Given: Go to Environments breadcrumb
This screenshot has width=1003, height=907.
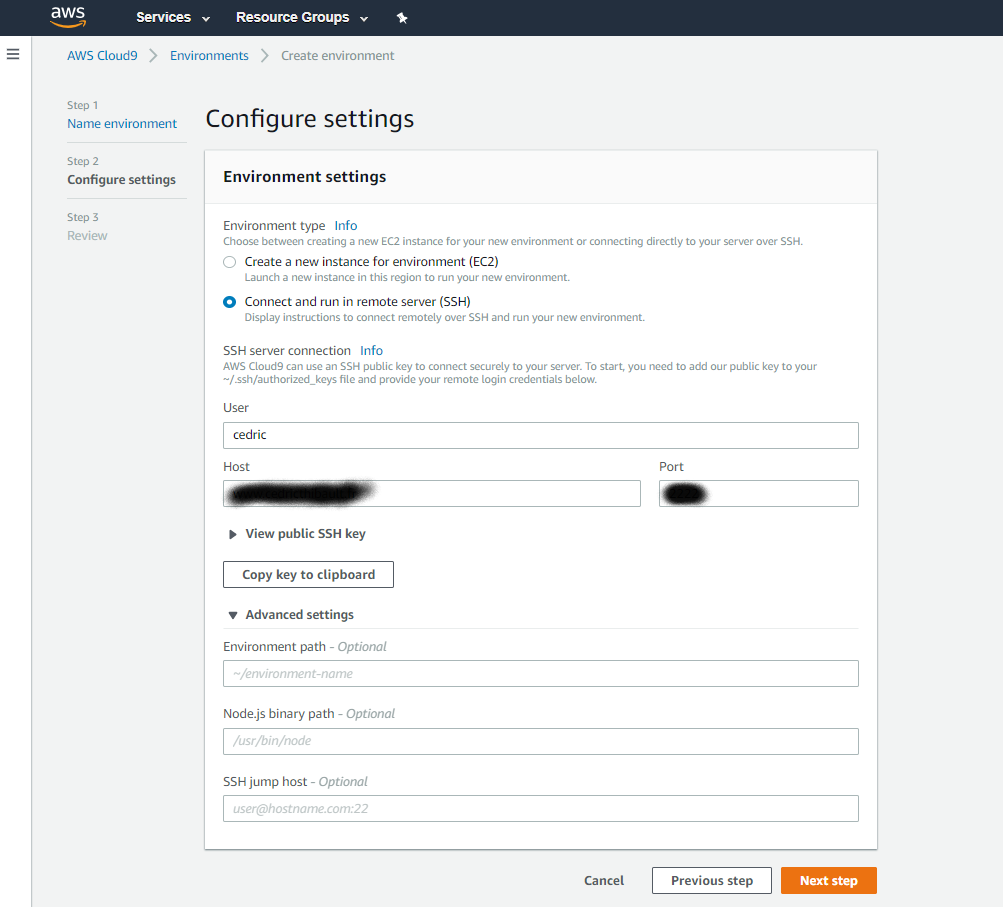Looking at the screenshot, I should point(209,56).
